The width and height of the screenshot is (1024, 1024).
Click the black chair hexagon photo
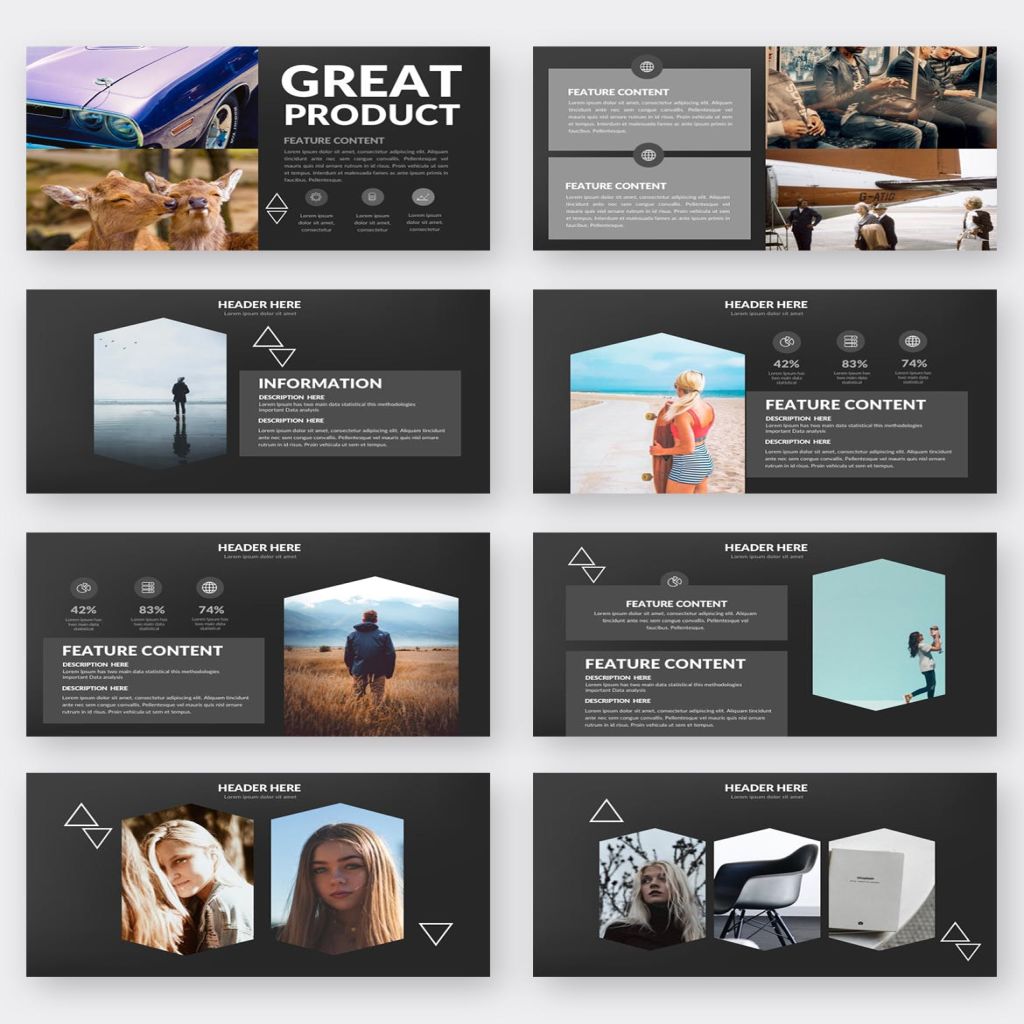767,887
